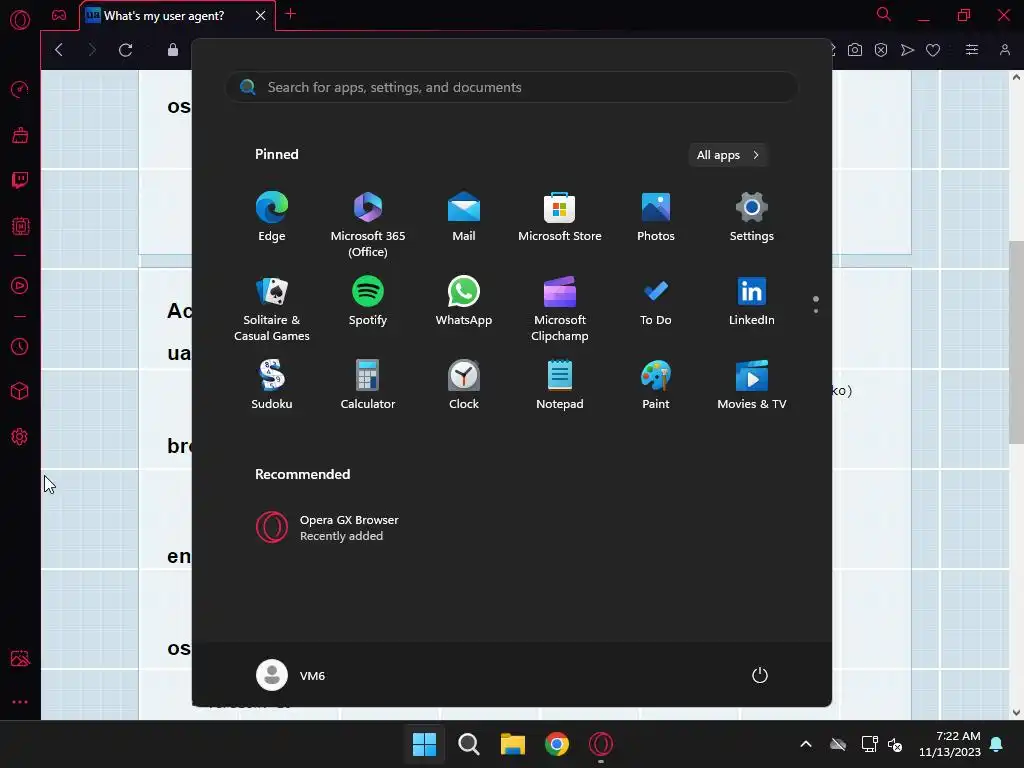Click the ad blocker shield icon
Viewport: 1024px width, 768px height.
tap(881, 50)
